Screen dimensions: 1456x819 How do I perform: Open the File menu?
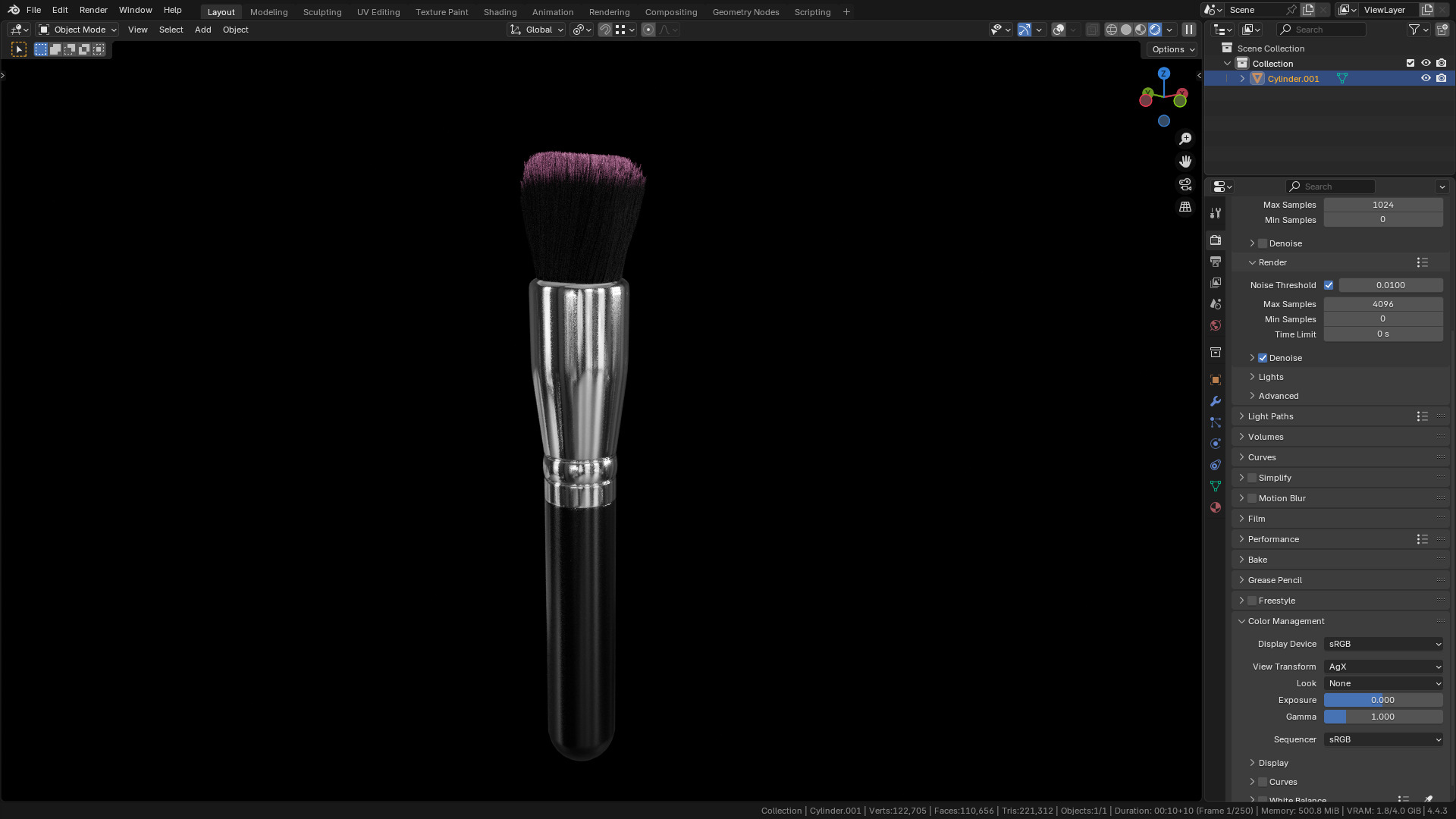[33, 10]
